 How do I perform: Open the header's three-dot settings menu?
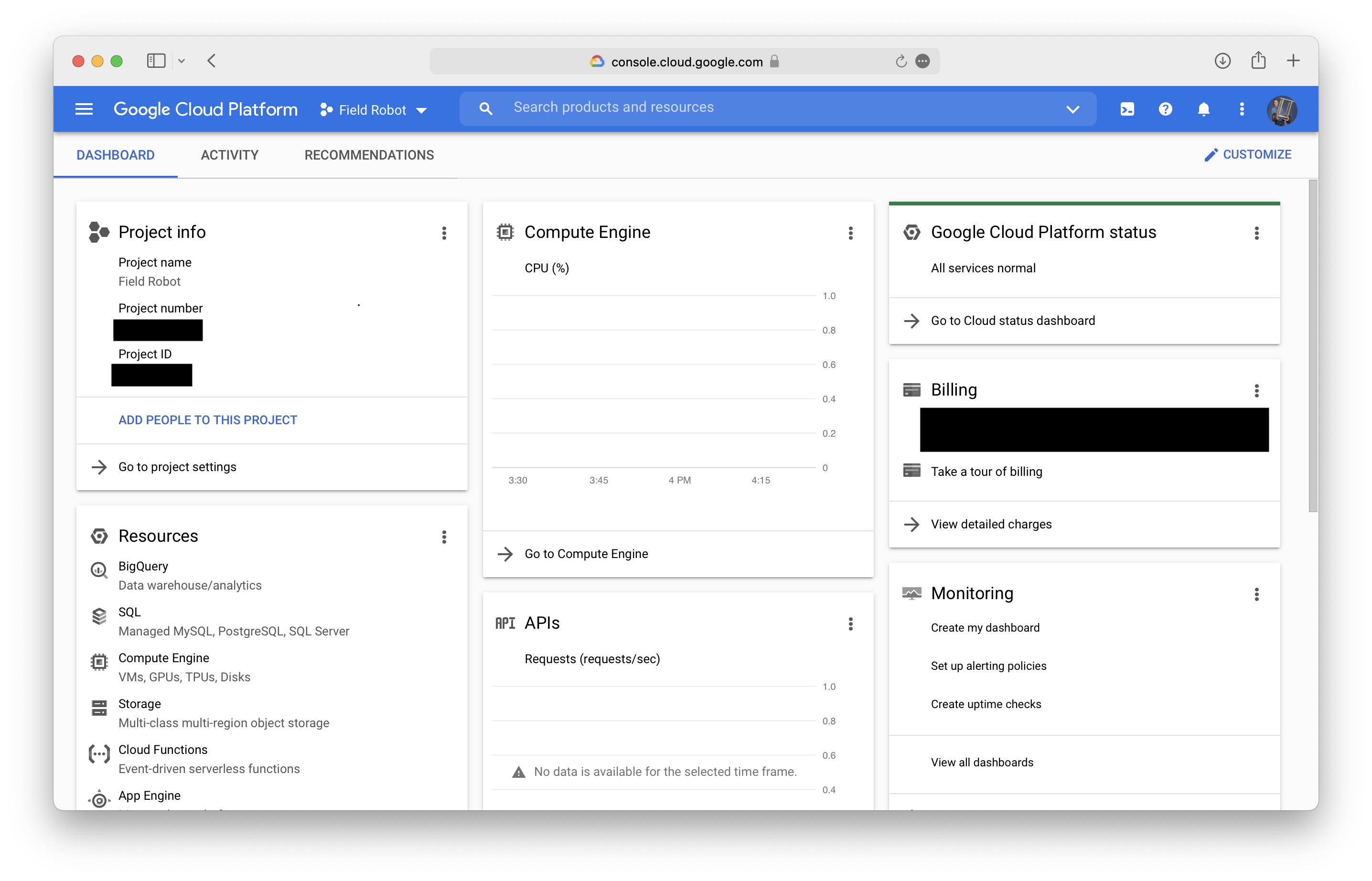pyautogui.click(x=1242, y=109)
